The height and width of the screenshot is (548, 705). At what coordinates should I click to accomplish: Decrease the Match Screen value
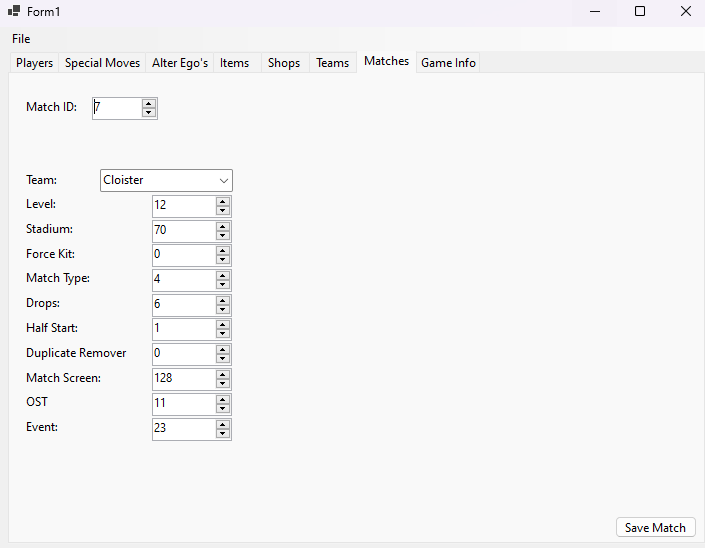(x=223, y=384)
